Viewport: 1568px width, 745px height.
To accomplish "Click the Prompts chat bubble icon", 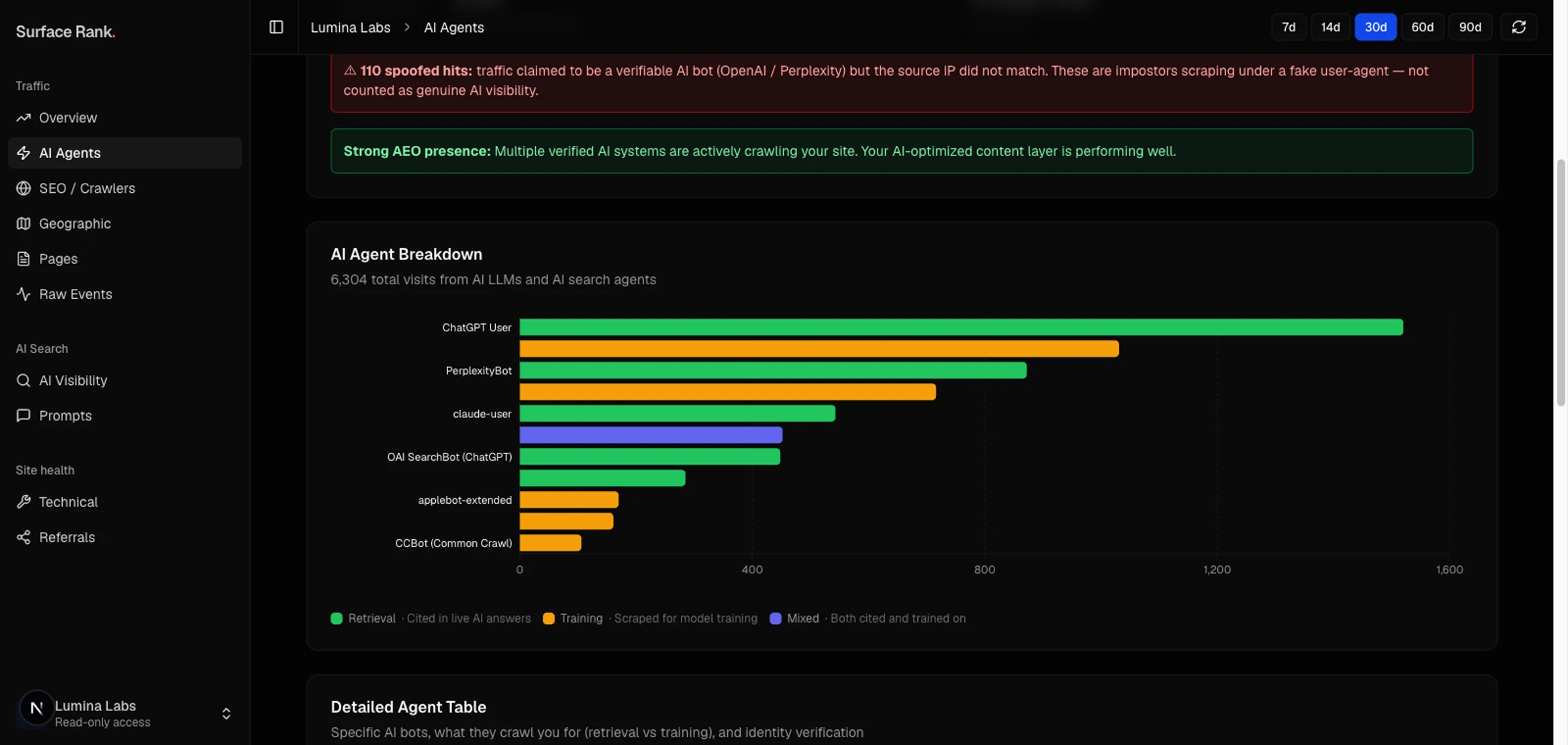I will 24,416.
